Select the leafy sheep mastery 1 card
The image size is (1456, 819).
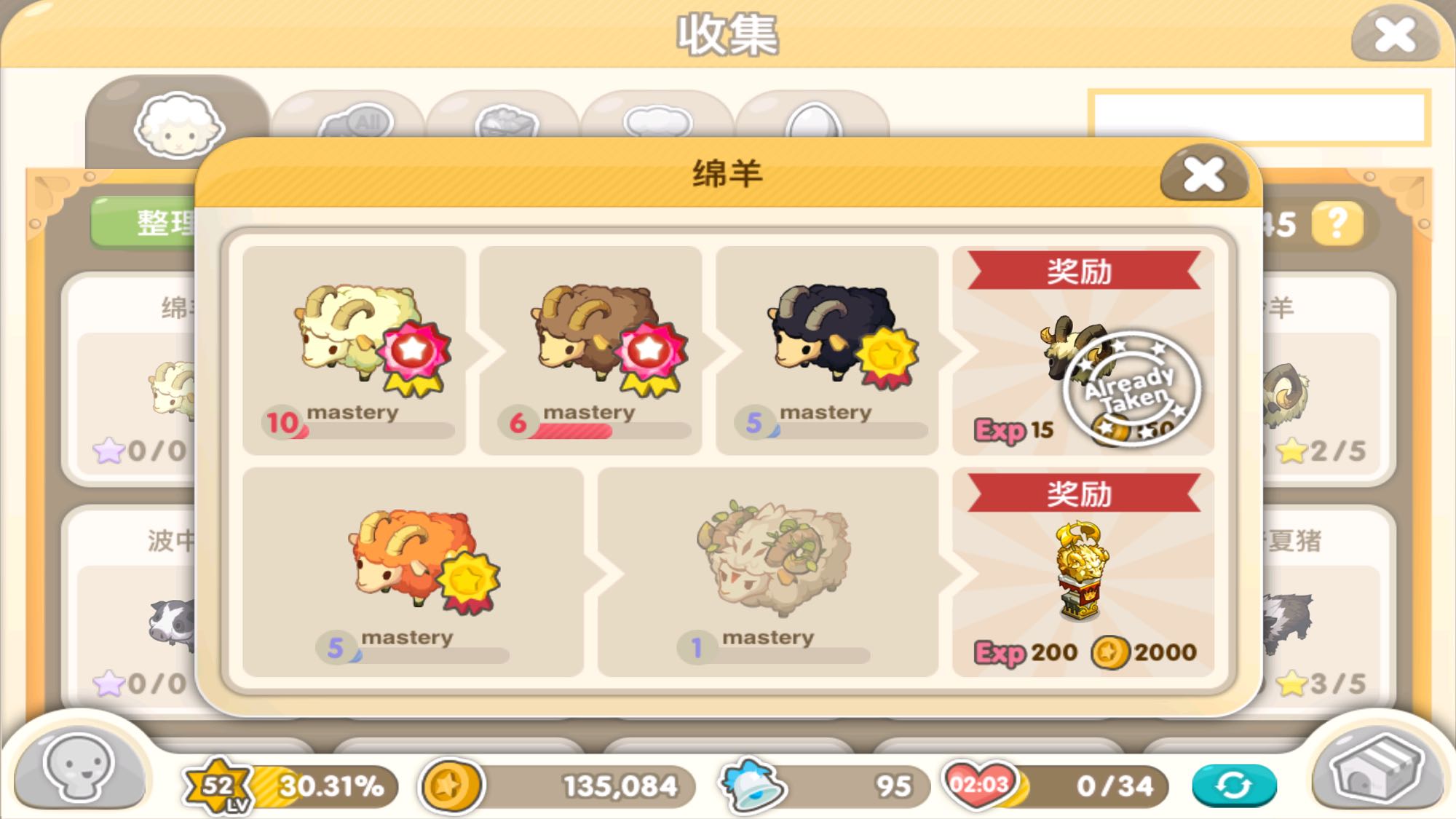(x=768, y=572)
